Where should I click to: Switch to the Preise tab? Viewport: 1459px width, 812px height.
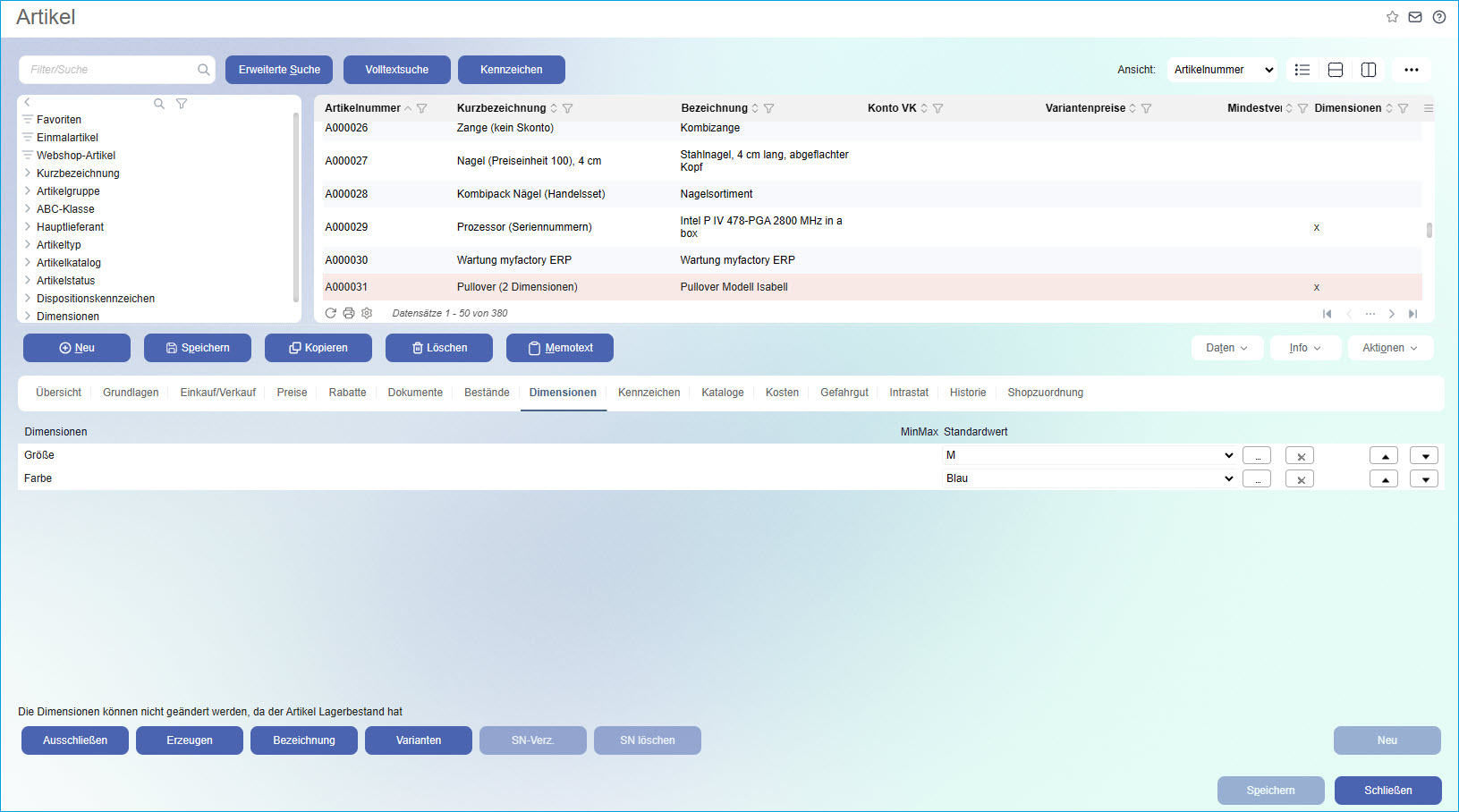coord(292,393)
